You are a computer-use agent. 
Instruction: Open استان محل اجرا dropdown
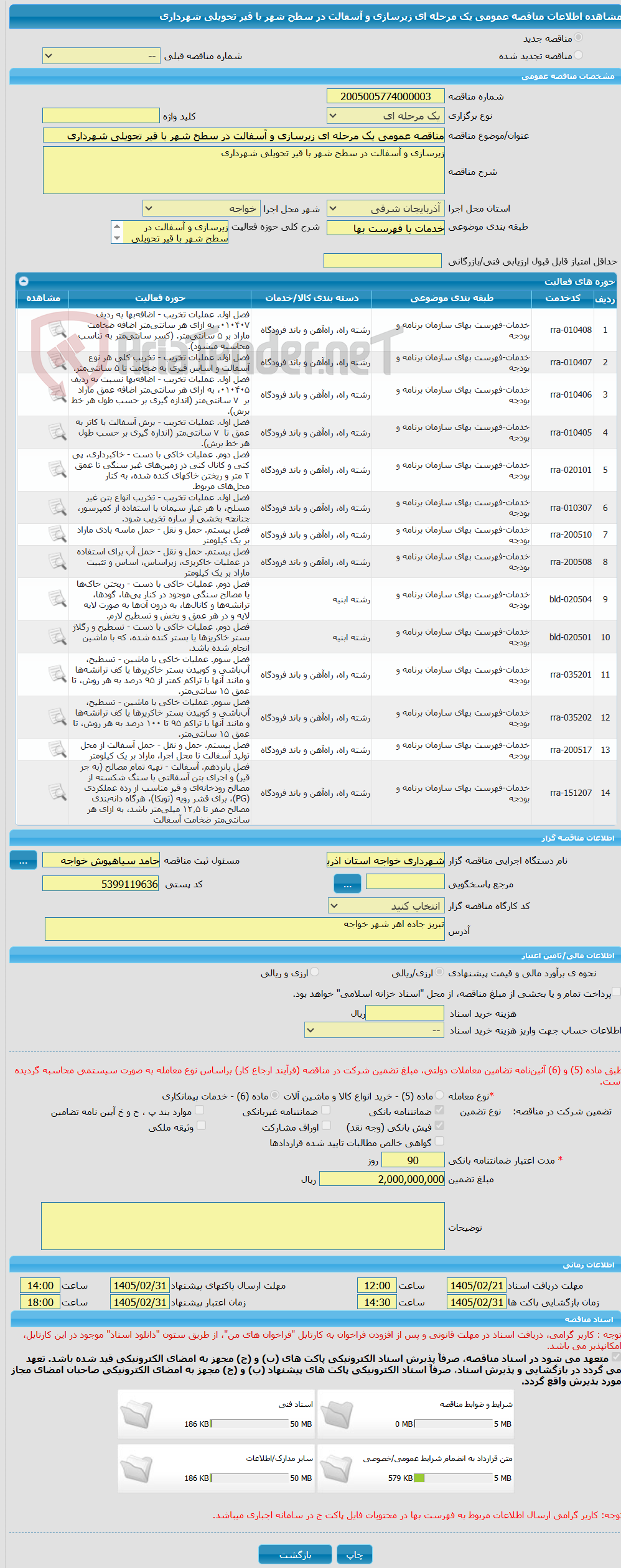(x=386, y=208)
